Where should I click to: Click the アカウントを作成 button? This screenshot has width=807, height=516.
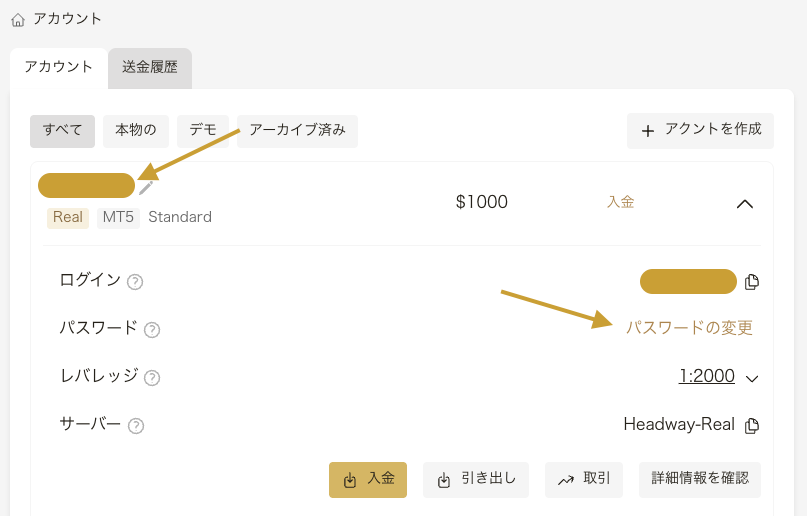[700, 130]
